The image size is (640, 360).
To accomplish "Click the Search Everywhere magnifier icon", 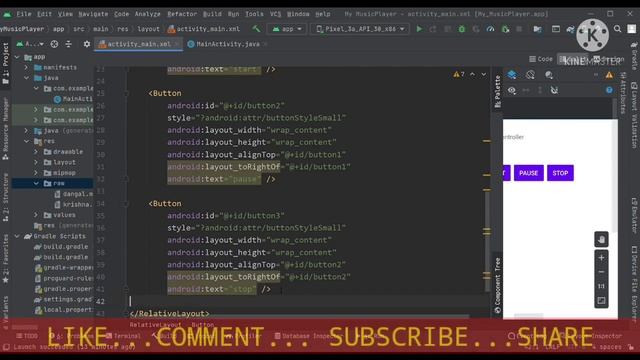I will [x=618, y=29].
